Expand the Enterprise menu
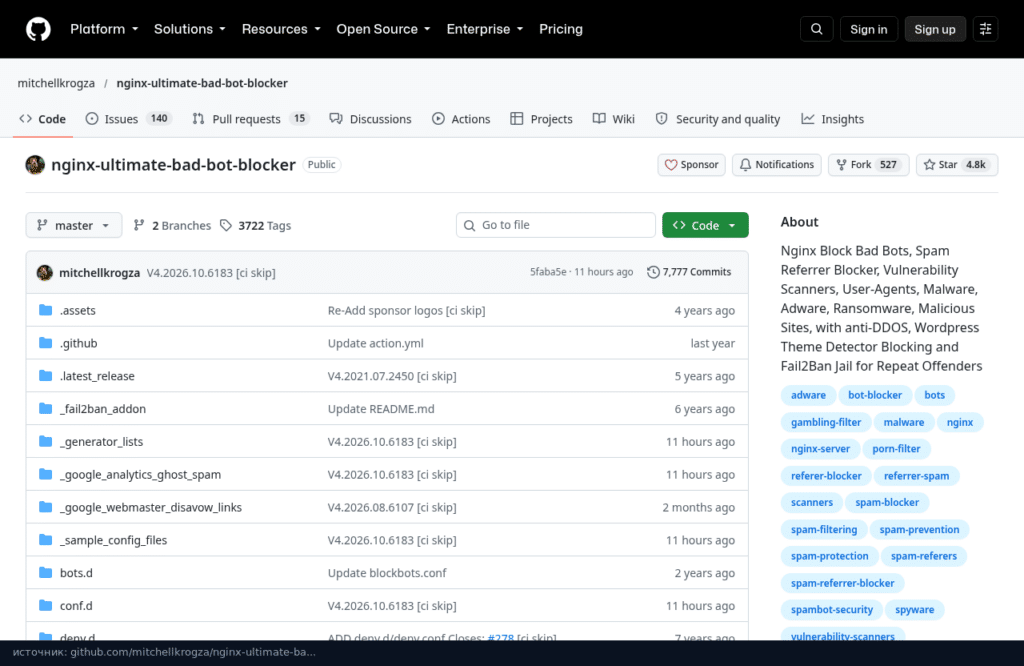 485,29
